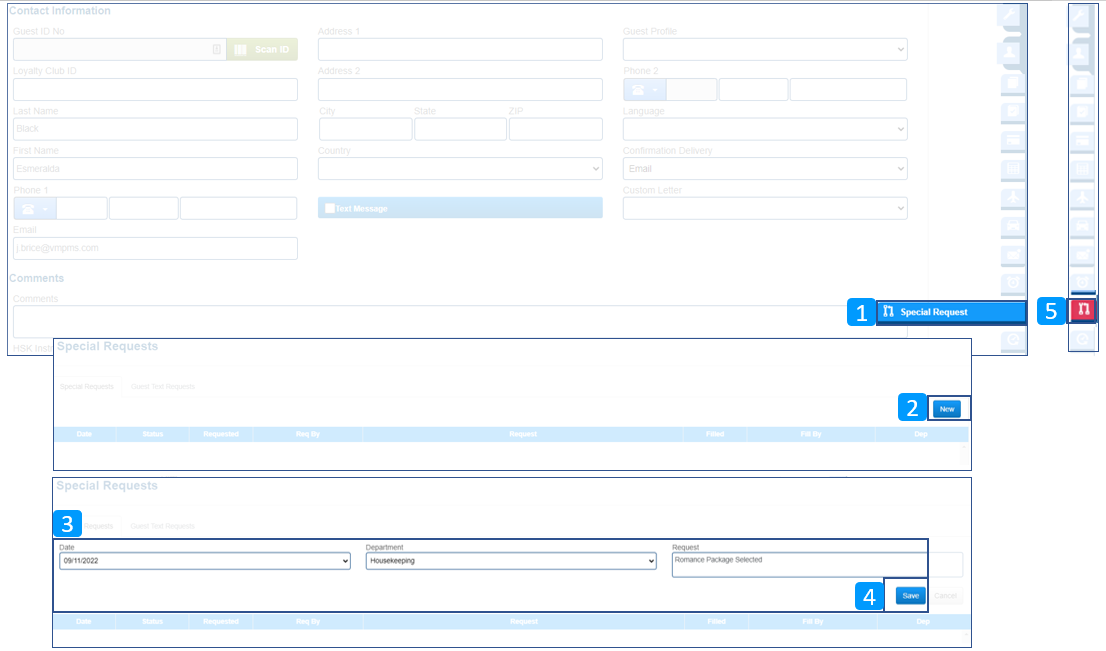The width and height of the screenshot is (1106, 651).
Task: Tick the Text Message checkbox
Action: pyautogui.click(x=329, y=208)
